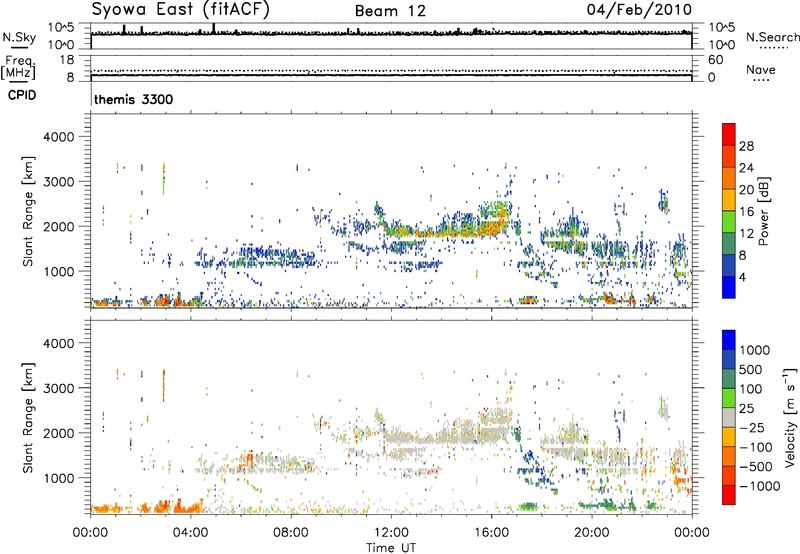This screenshot has width=800, height=554.
Task: Click the 'Power [dB]' colorbar label
Action: 765,210
